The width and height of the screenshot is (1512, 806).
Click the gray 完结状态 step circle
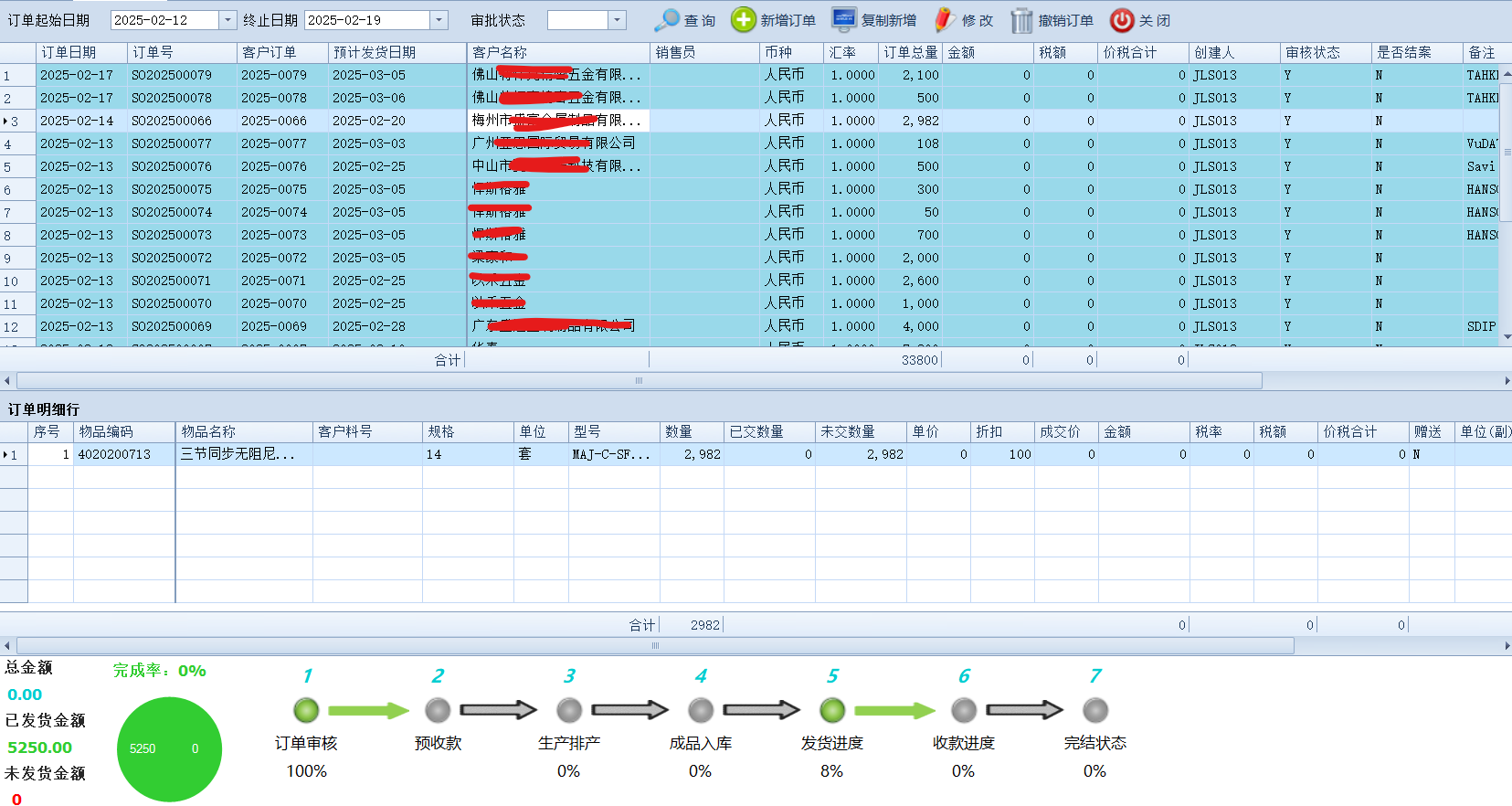coord(1095,710)
